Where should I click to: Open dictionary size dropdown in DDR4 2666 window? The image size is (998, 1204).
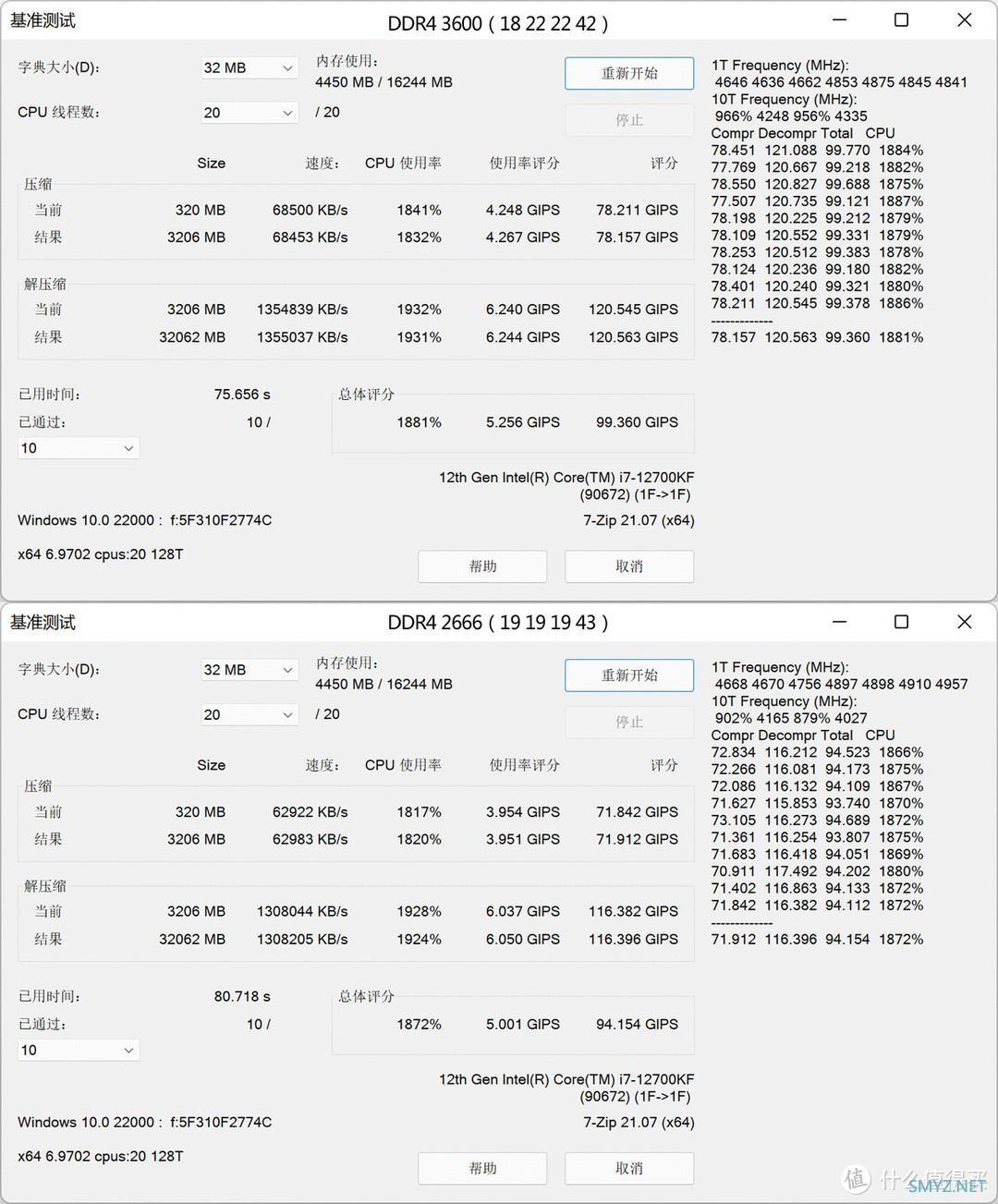(x=249, y=670)
